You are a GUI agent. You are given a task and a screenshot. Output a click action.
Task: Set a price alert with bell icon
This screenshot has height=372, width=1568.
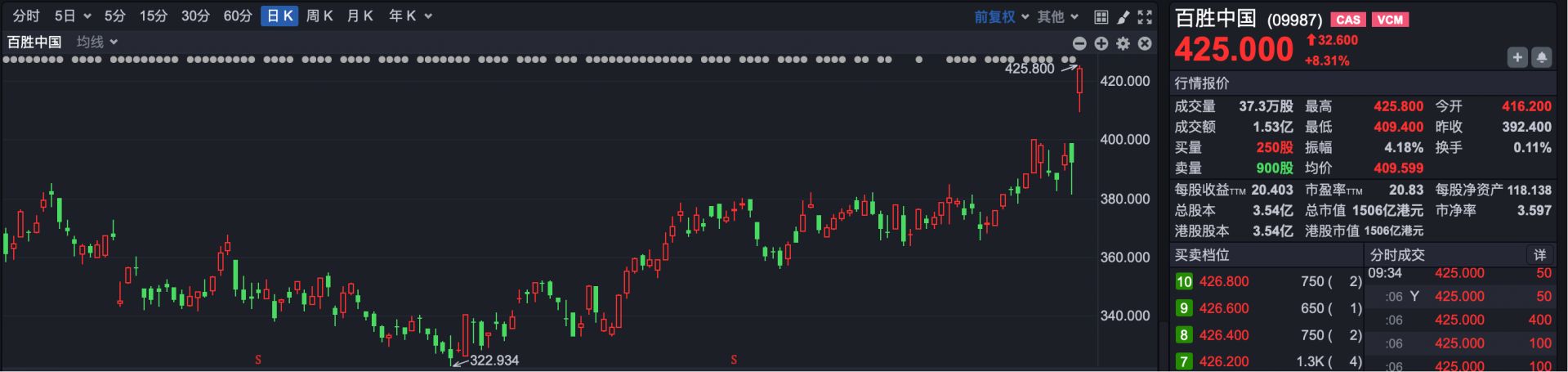pos(1541,57)
